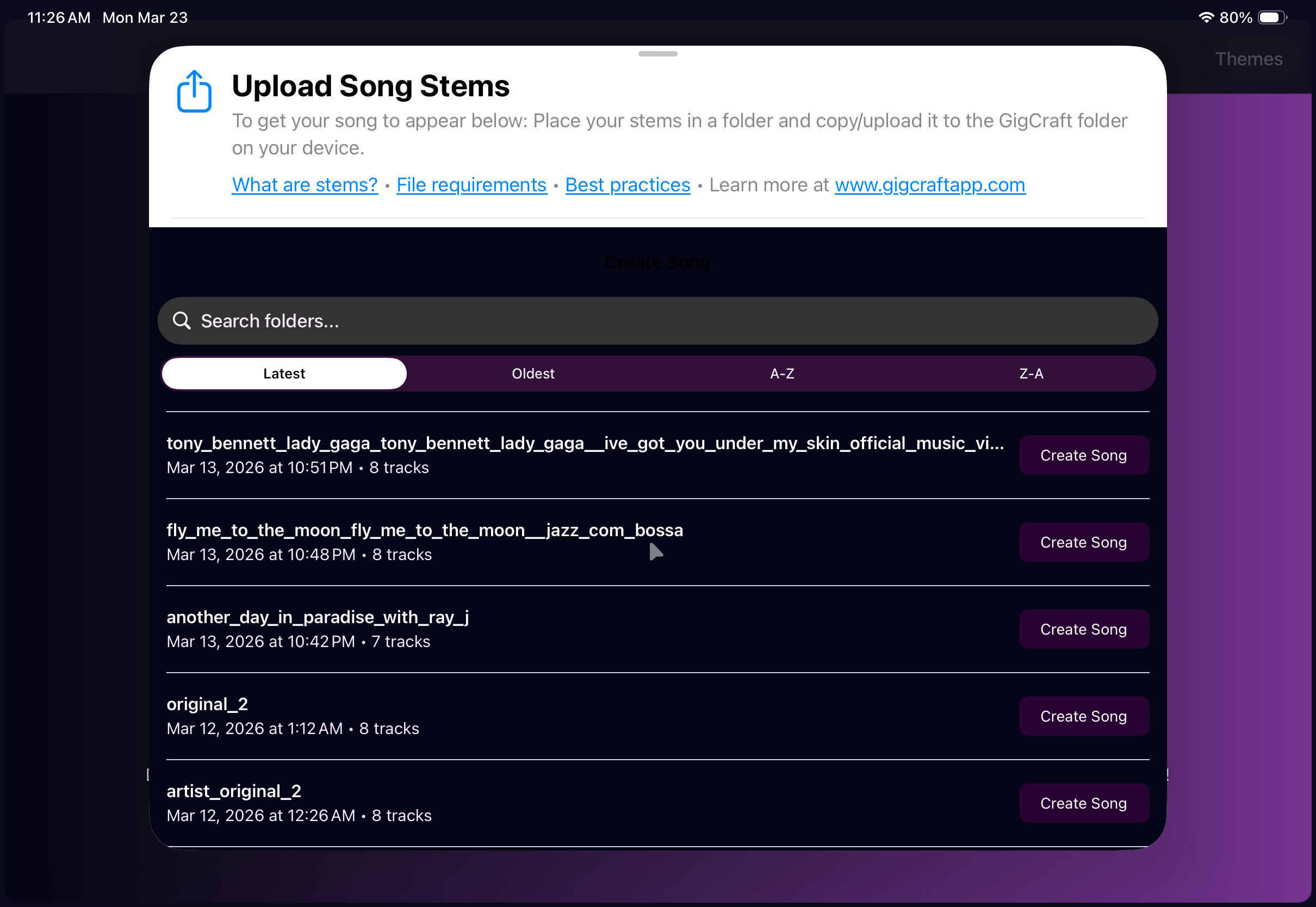The width and height of the screenshot is (1316, 907).
Task: Create Song from another_day_in_paradise_with_ray_j
Action: click(x=1083, y=629)
